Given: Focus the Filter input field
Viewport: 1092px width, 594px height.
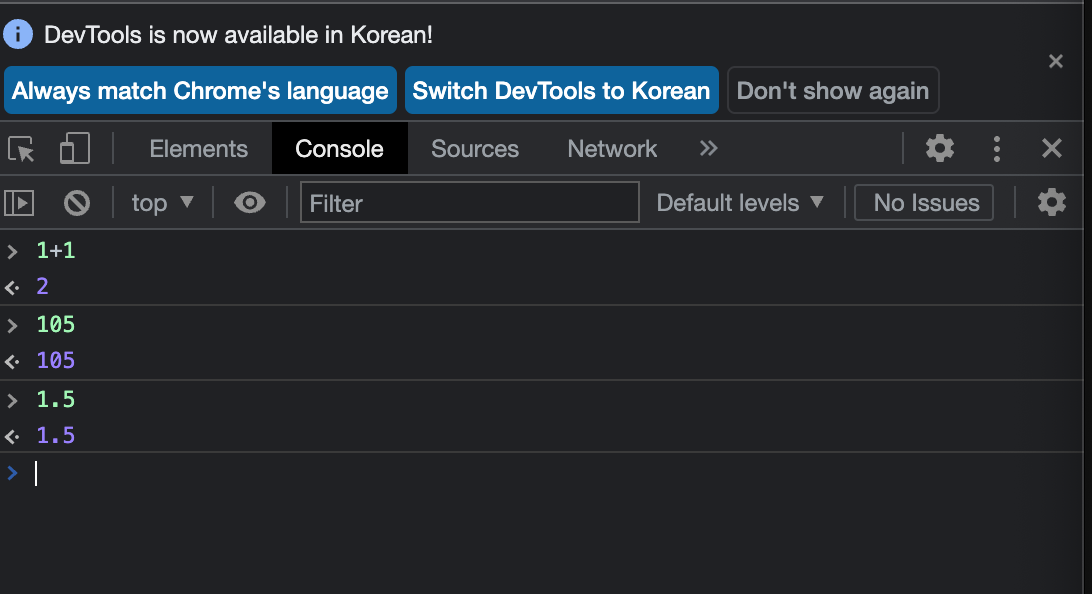Looking at the screenshot, I should (469, 203).
